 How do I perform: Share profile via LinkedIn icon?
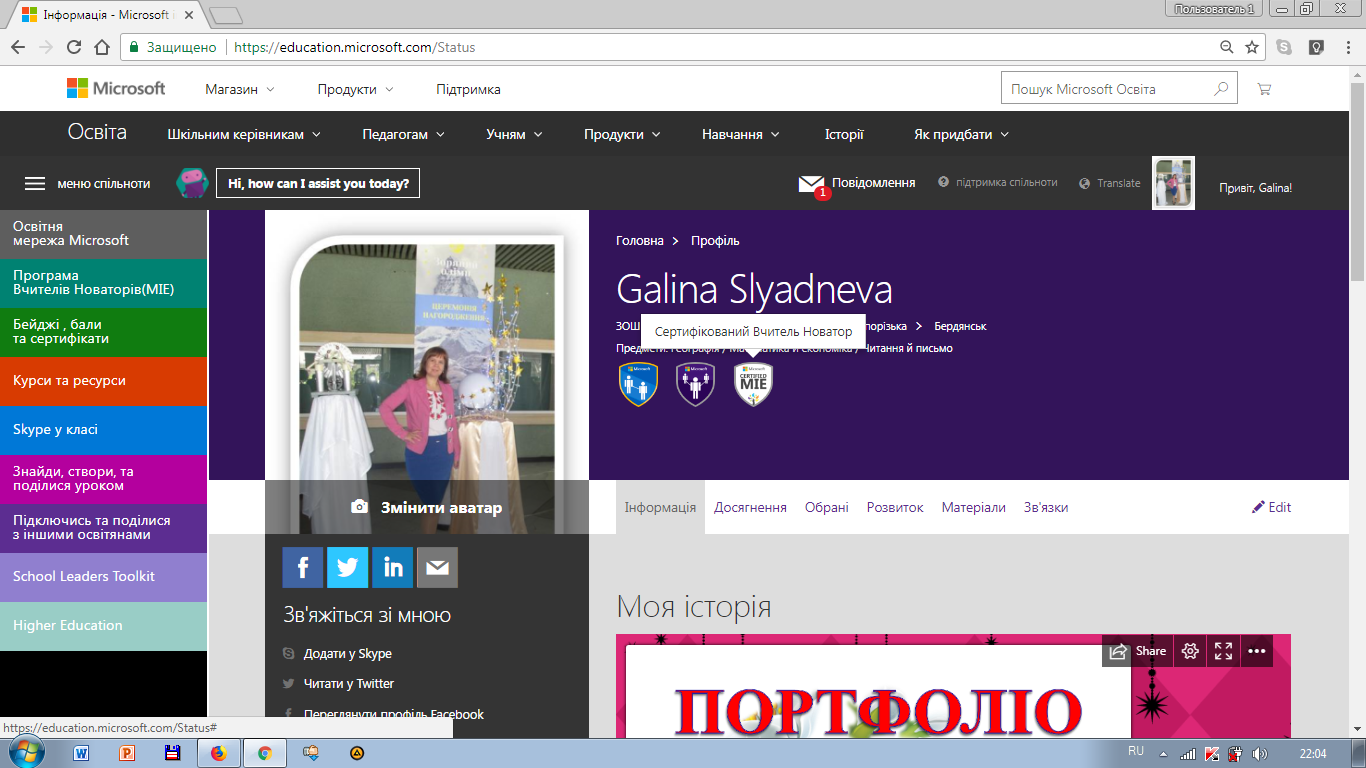coord(392,567)
